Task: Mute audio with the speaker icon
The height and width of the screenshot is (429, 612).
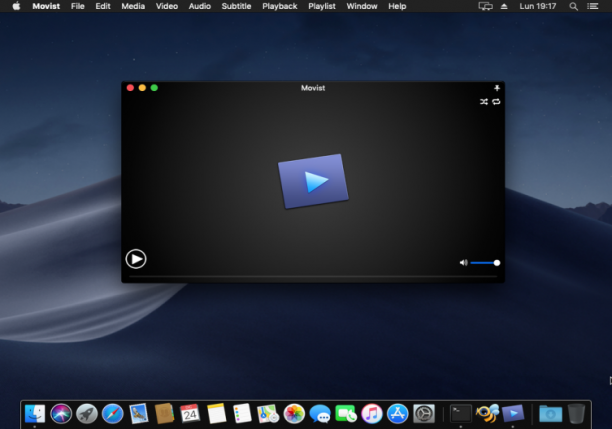Action: (x=463, y=263)
